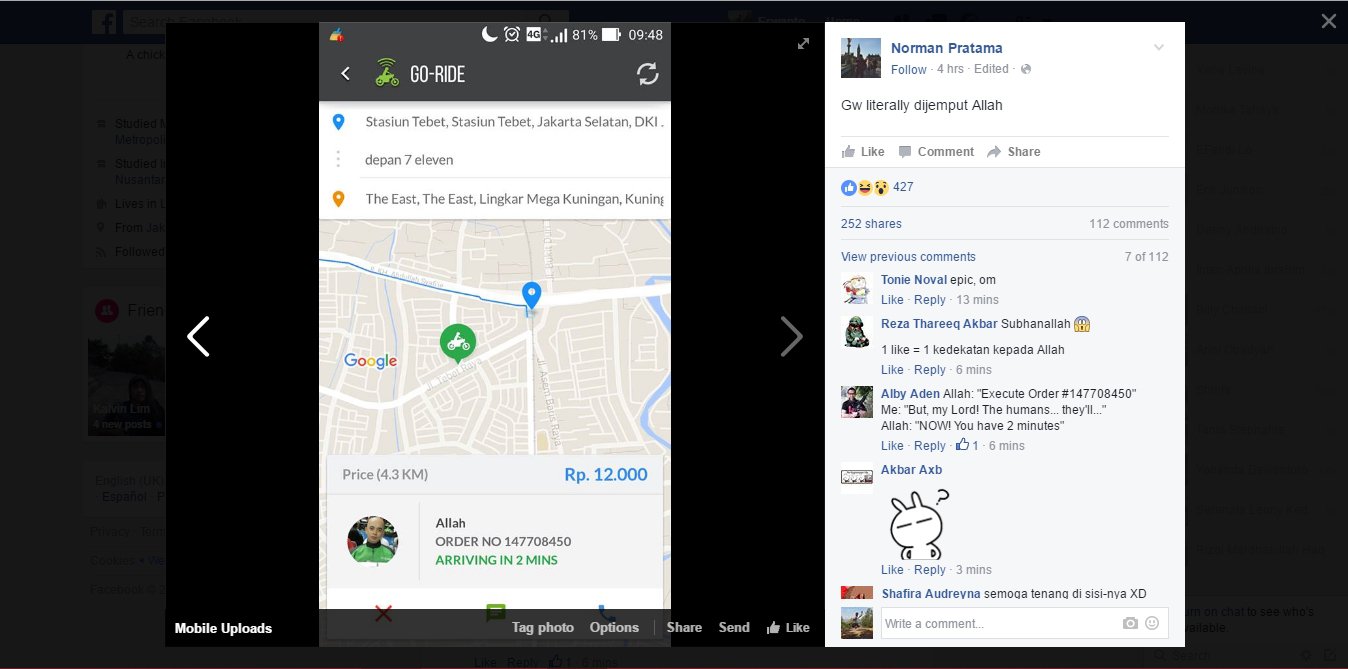Like Alby Aden's comment
The height and width of the screenshot is (669, 1348).
pyautogui.click(x=892, y=446)
